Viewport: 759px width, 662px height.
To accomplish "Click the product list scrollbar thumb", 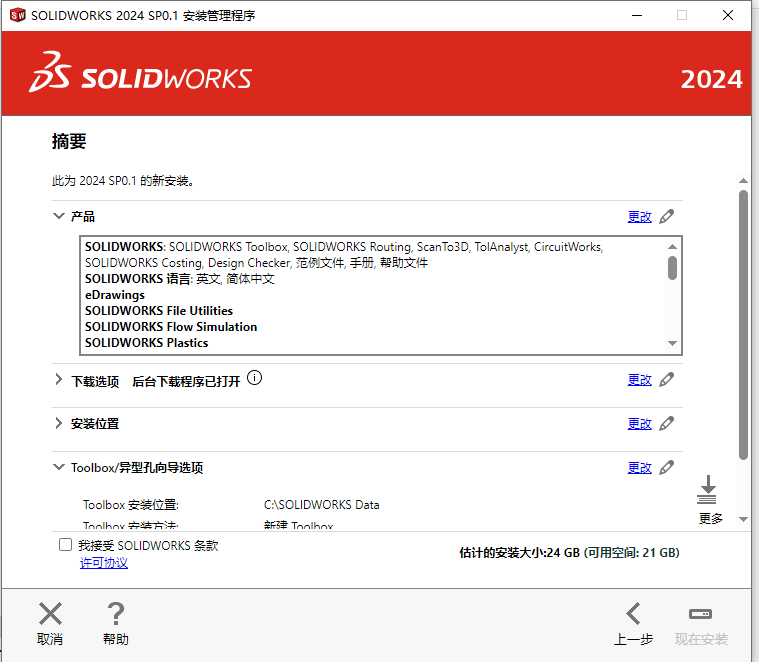I will [672, 268].
